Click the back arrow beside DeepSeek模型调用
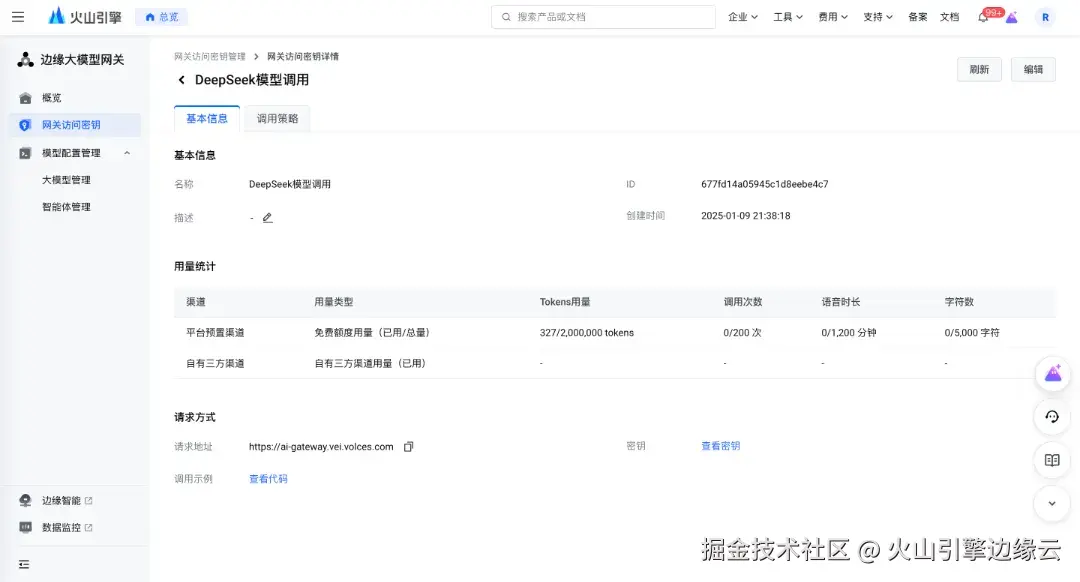Screen dimensions: 1080x582 point(181,80)
